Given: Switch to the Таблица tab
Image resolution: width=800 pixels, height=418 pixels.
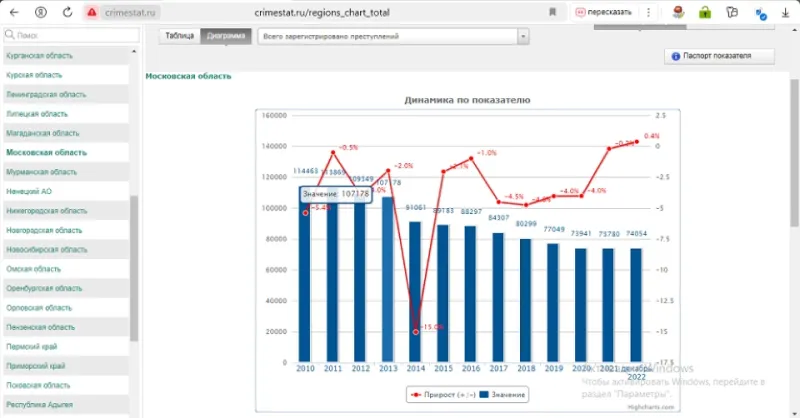Looking at the screenshot, I should click(180, 36).
